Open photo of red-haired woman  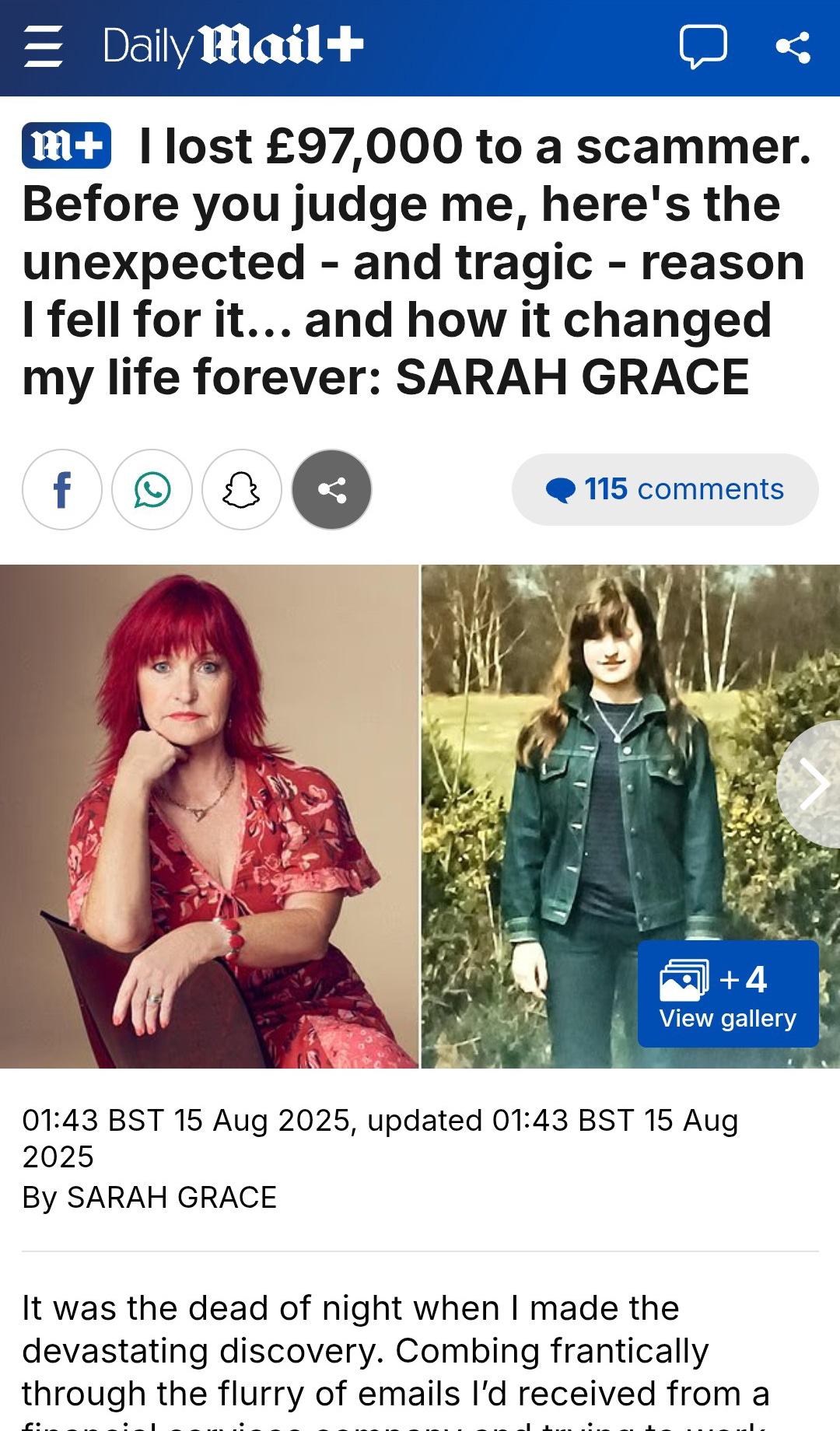click(x=209, y=817)
